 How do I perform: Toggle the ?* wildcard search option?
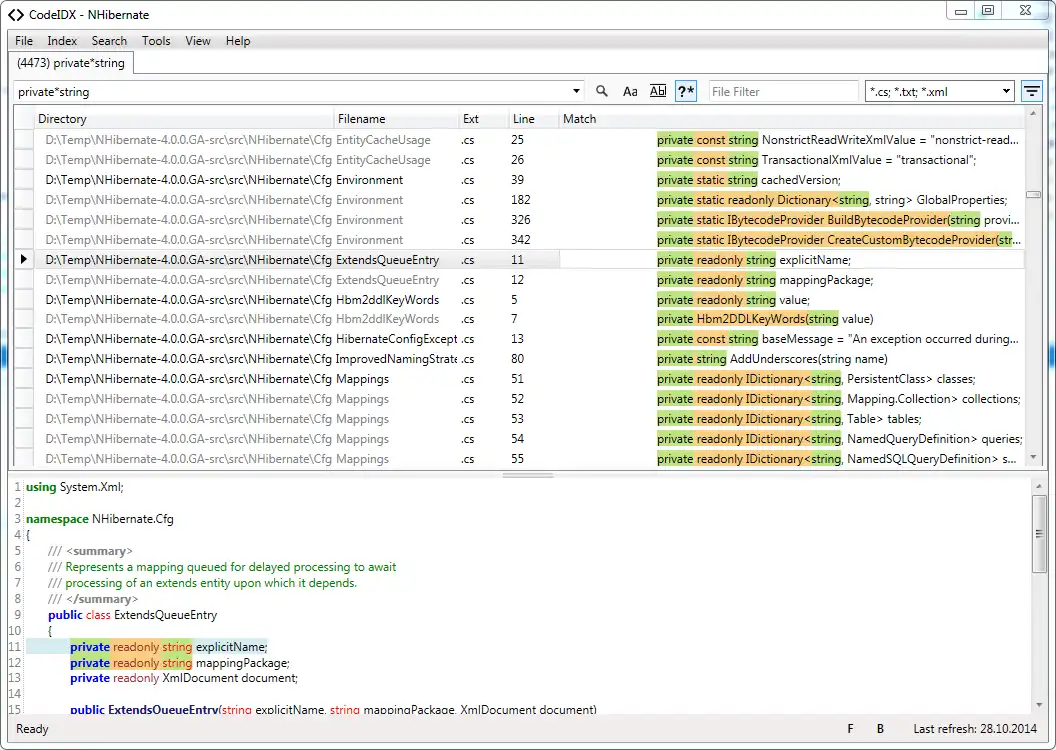tap(686, 91)
